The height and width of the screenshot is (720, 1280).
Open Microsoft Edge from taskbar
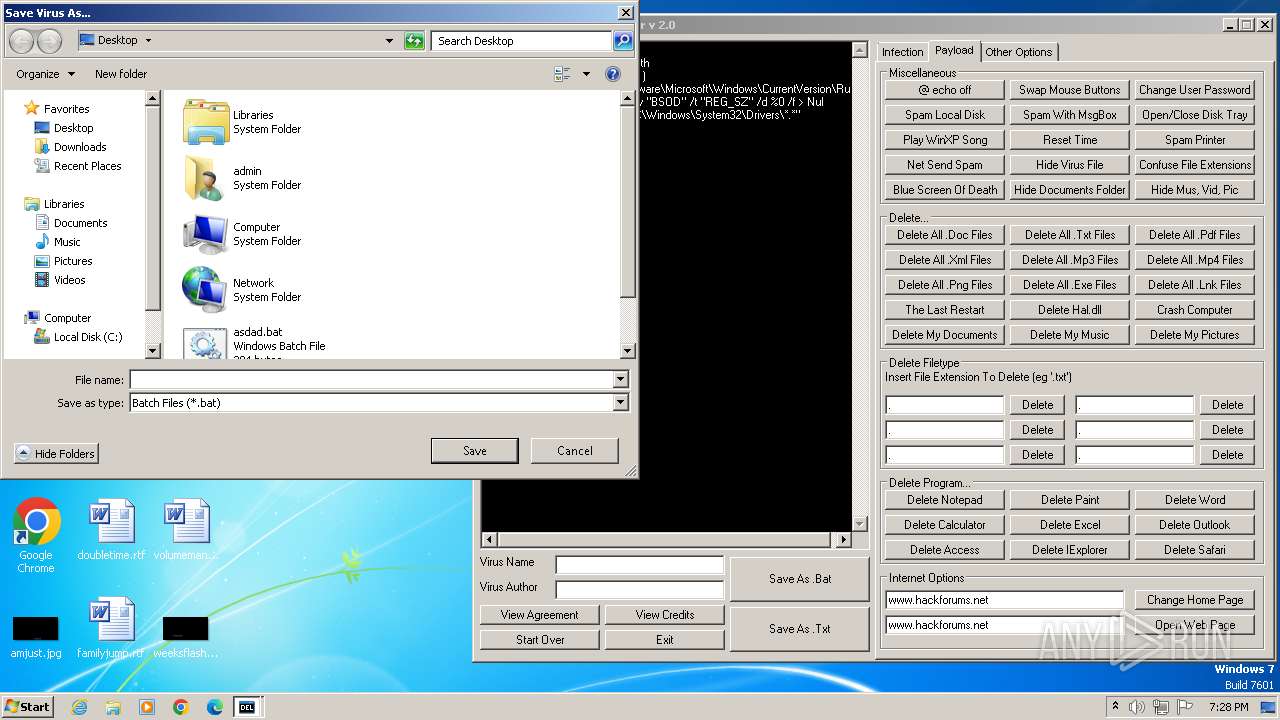pos(215,707)
